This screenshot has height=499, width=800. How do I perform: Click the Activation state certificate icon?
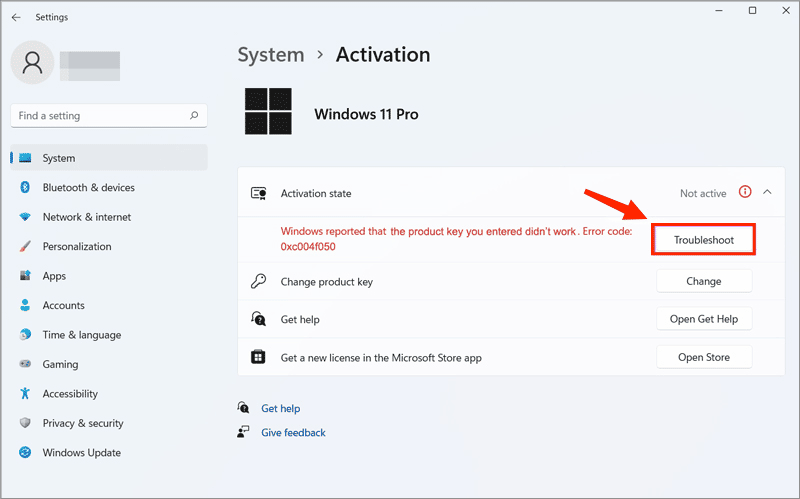pyautogui.click(x=259, y=193)
